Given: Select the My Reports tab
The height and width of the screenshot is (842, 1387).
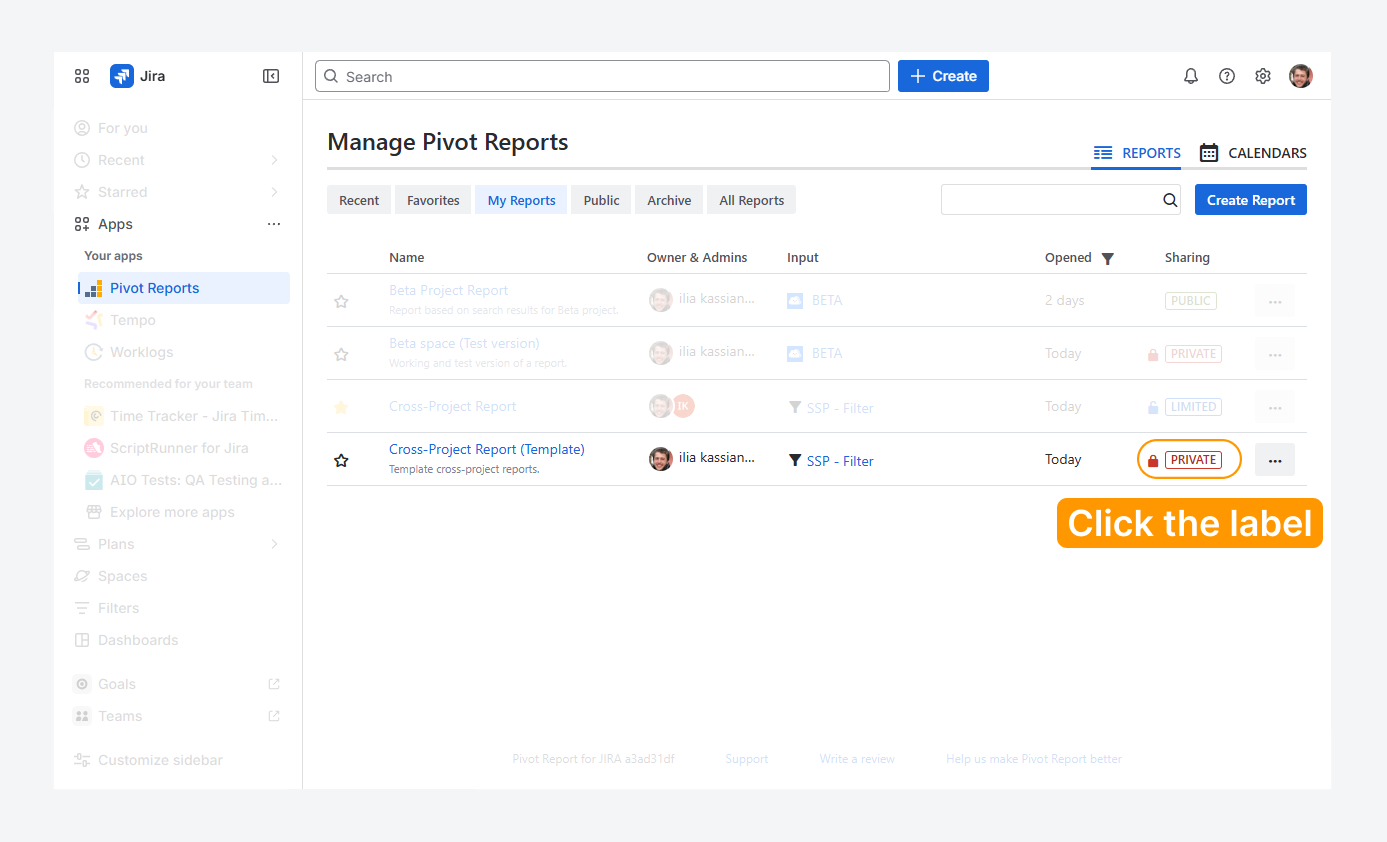Looking at the screenshot, I should point(521,200).
